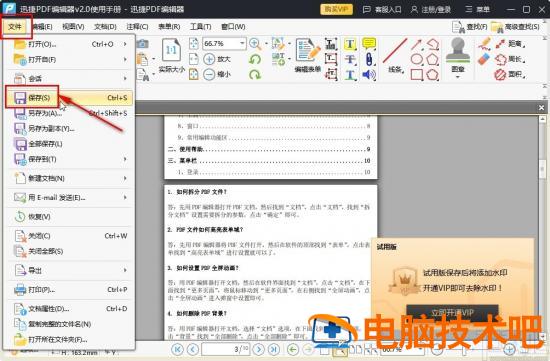Choose 打印(P)... menu entry
Viewport: 550px width, 361px height.
(x=69, y=290)
